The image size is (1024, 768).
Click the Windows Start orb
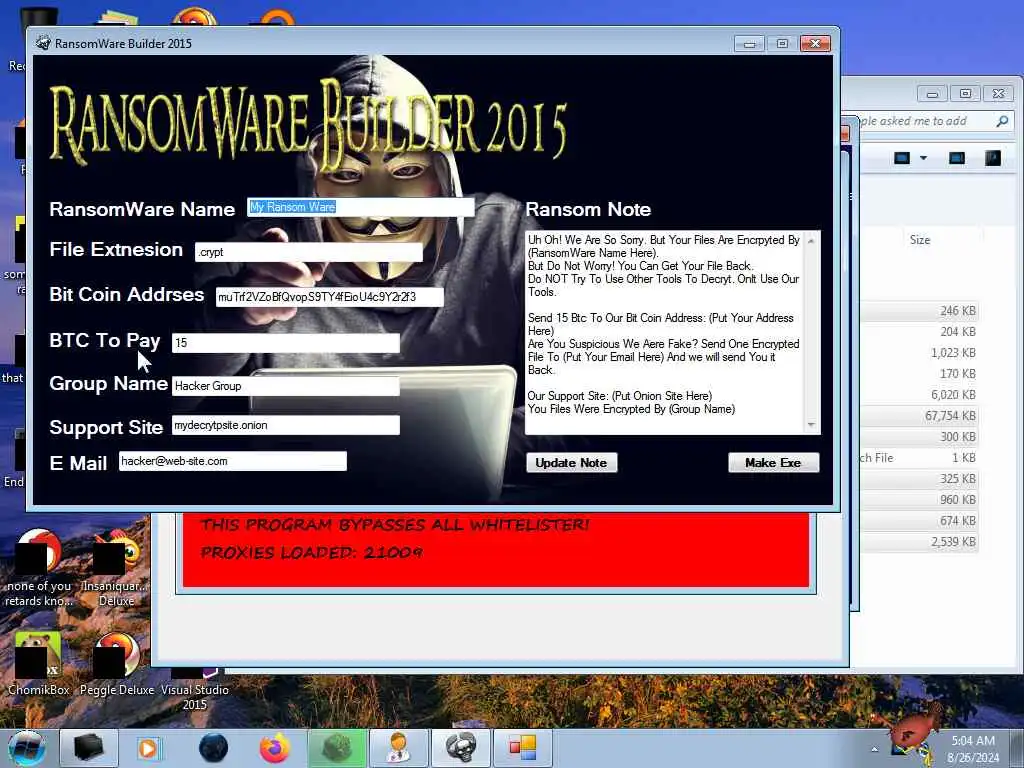click(27, 748)
